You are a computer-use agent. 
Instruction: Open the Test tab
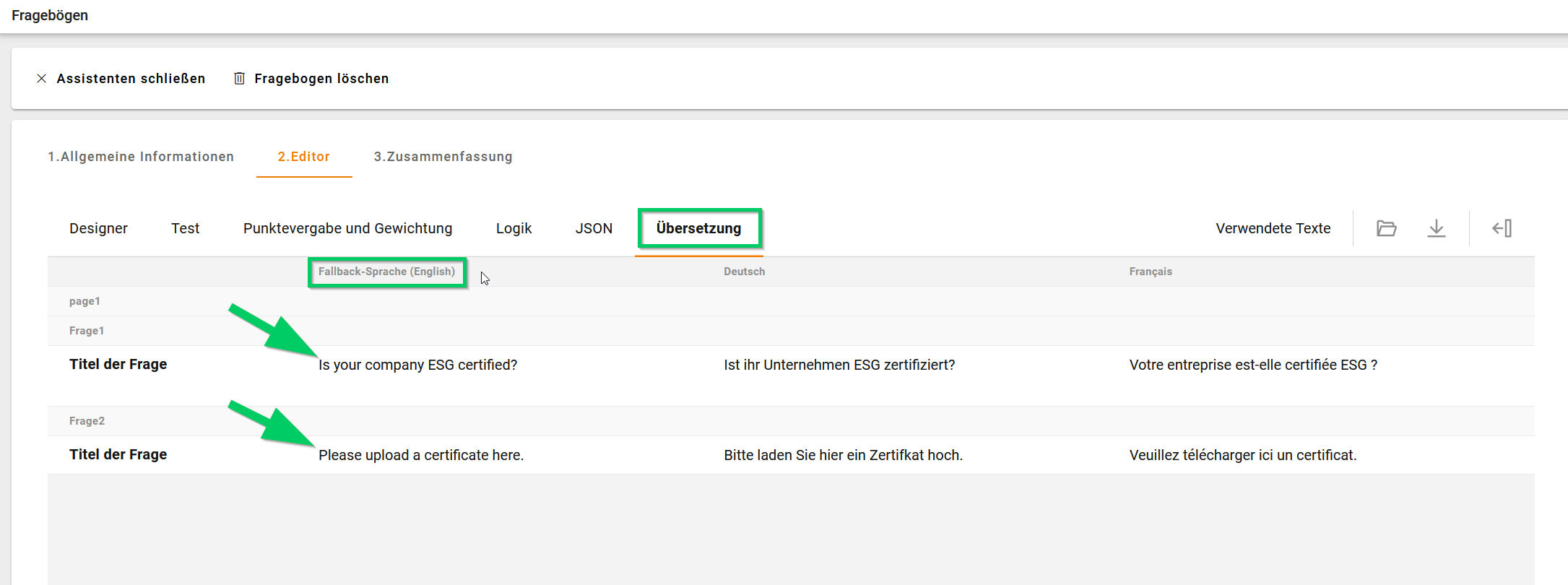click(185, 228)
